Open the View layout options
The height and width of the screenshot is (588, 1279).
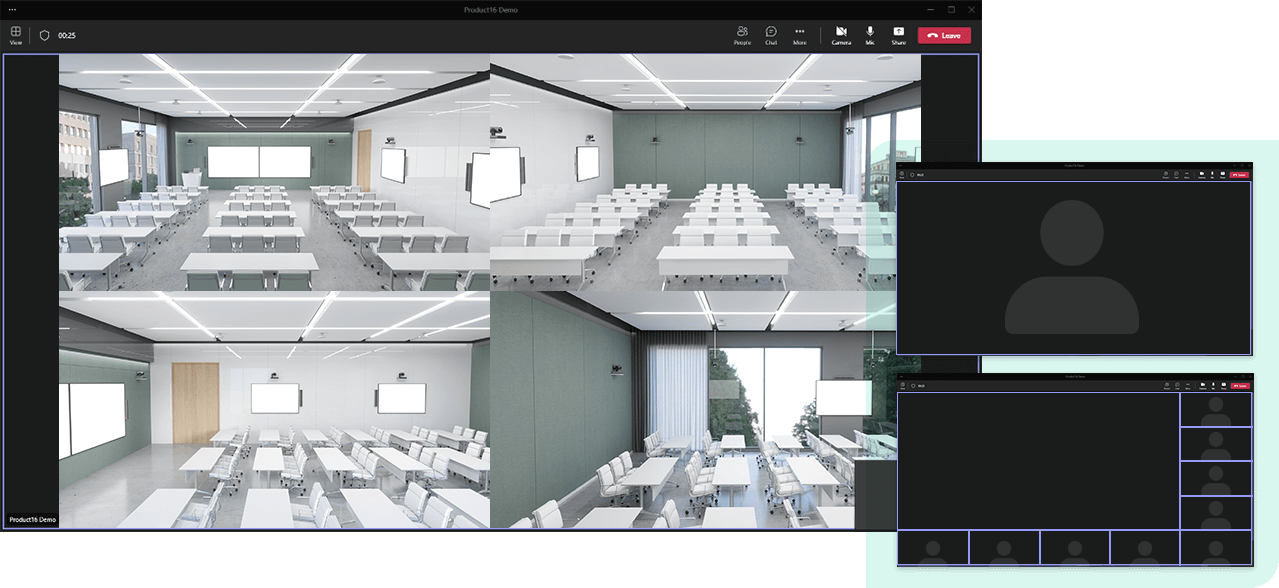pos(16,35)
